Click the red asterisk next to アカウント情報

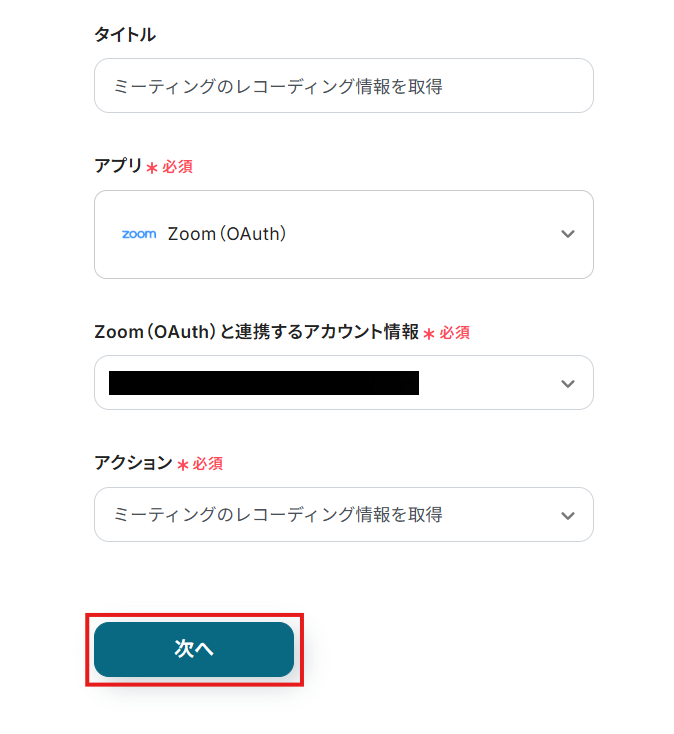pyautogui.click(x=429, y=334)
